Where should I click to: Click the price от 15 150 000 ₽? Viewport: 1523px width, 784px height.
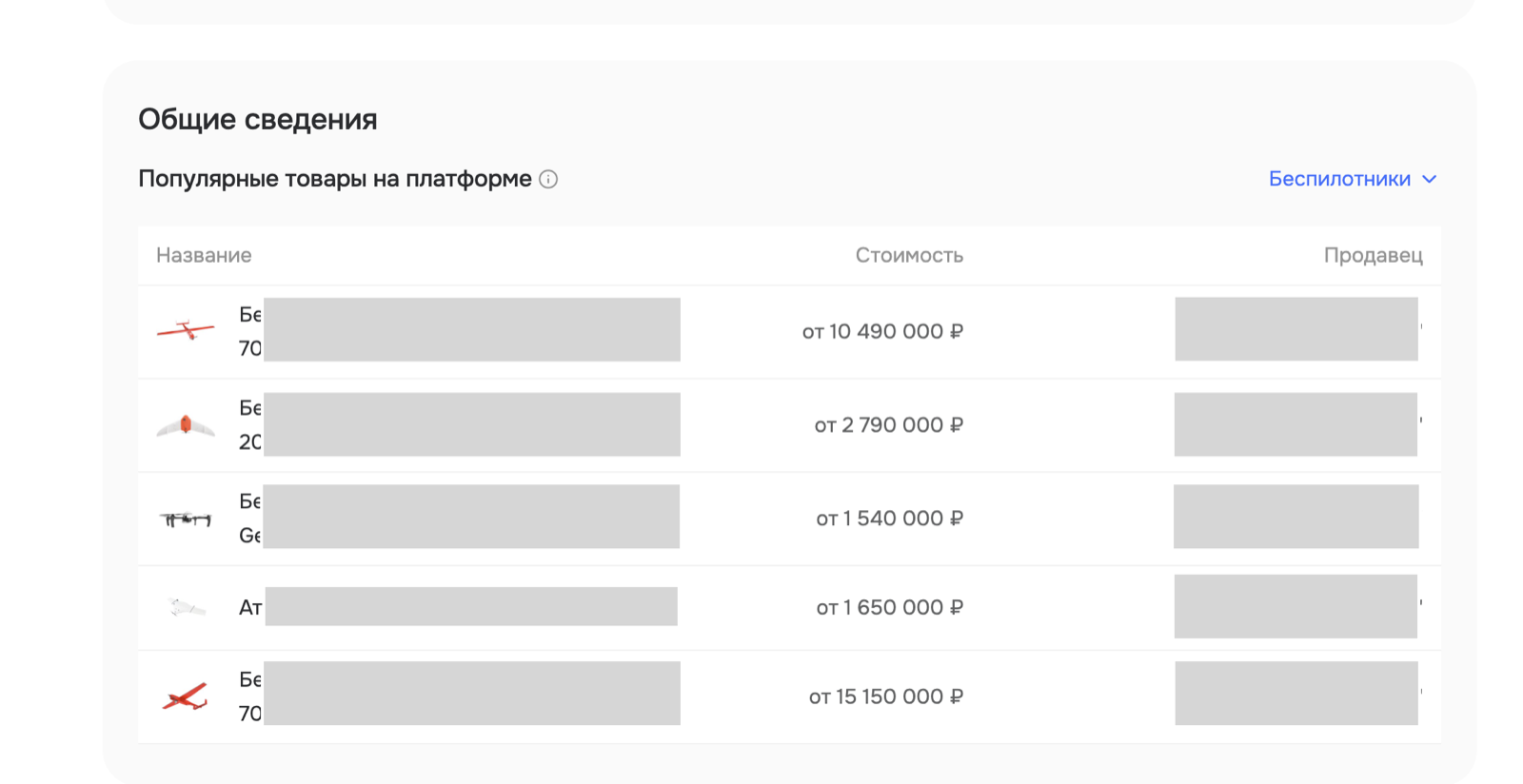pyautogui.click(x=886, y=696)
